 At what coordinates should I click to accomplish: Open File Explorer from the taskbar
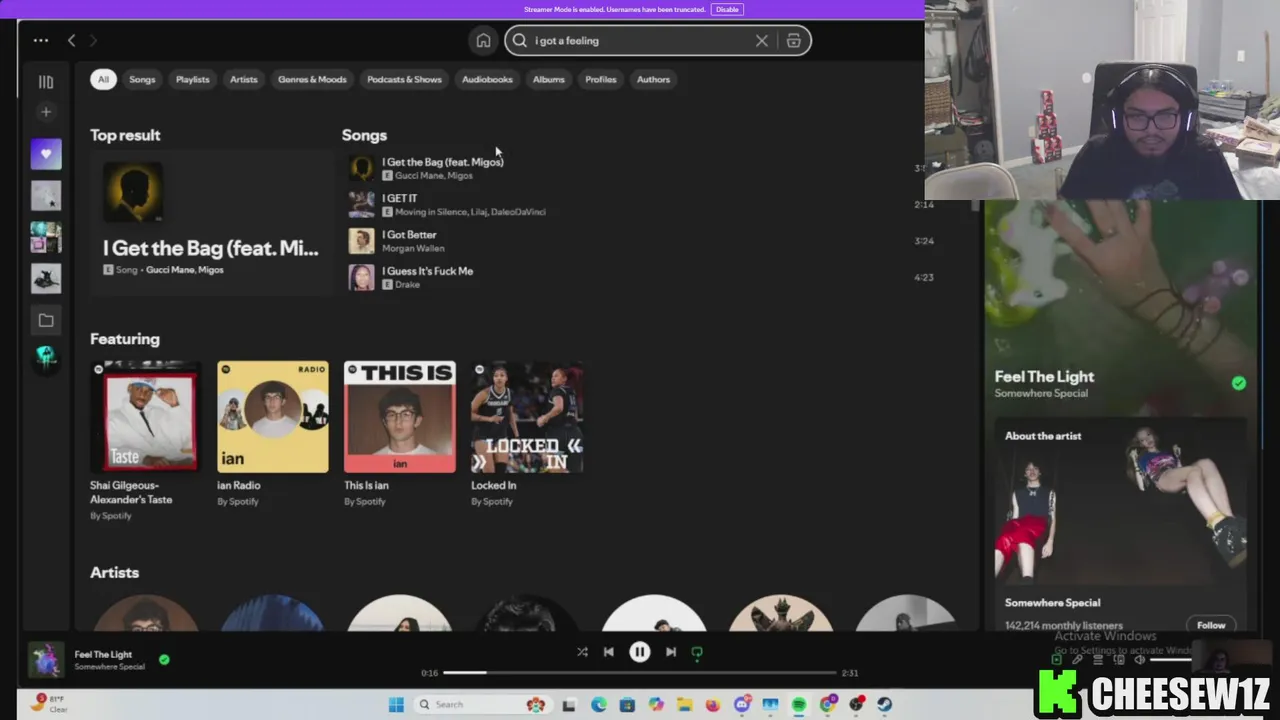click(x=684, y=705)
